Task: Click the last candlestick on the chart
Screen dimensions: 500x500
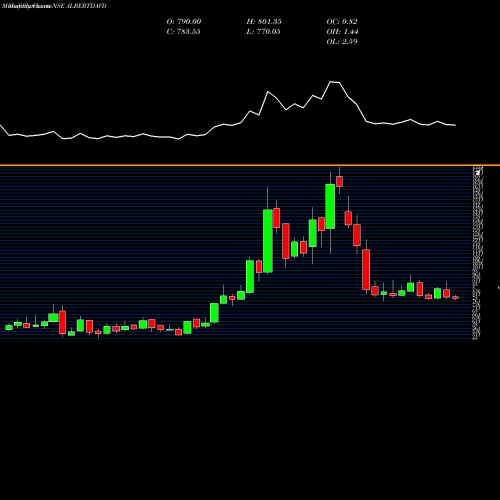Action: click(455, 297)
